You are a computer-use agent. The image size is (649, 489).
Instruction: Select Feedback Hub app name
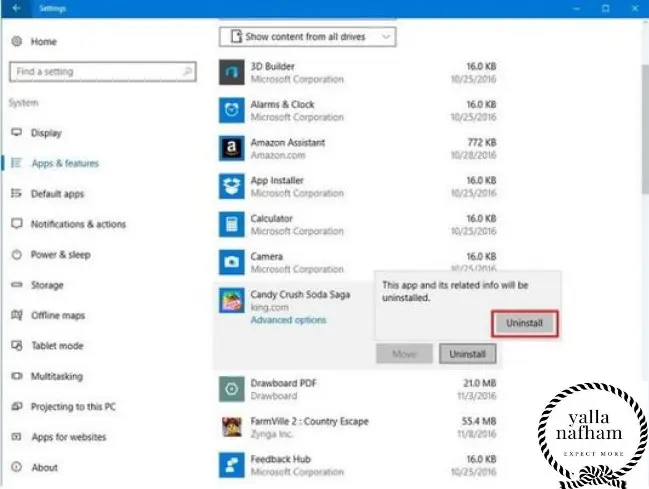280,459
